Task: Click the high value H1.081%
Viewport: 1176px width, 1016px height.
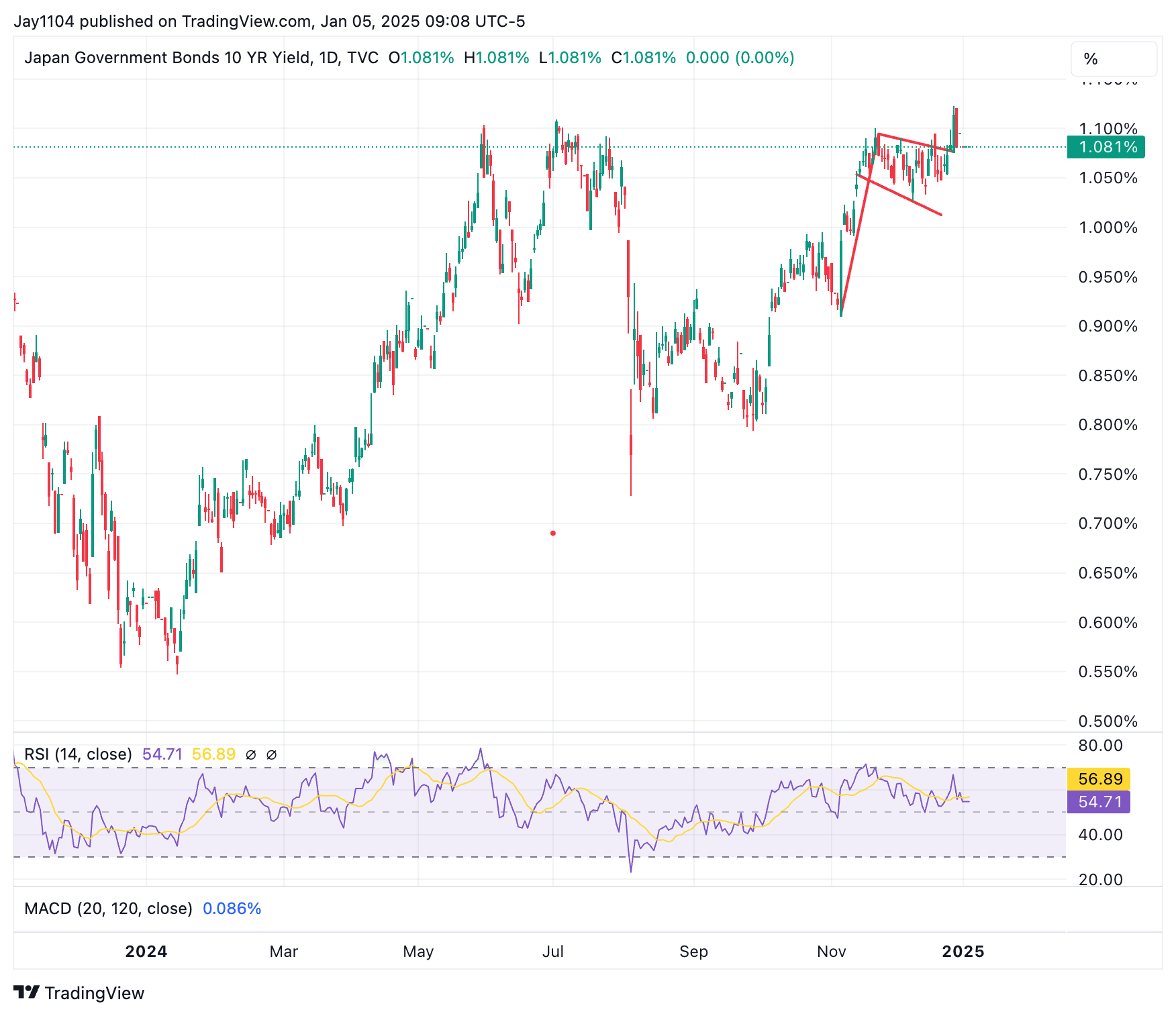Action: [x=497, y=58]
